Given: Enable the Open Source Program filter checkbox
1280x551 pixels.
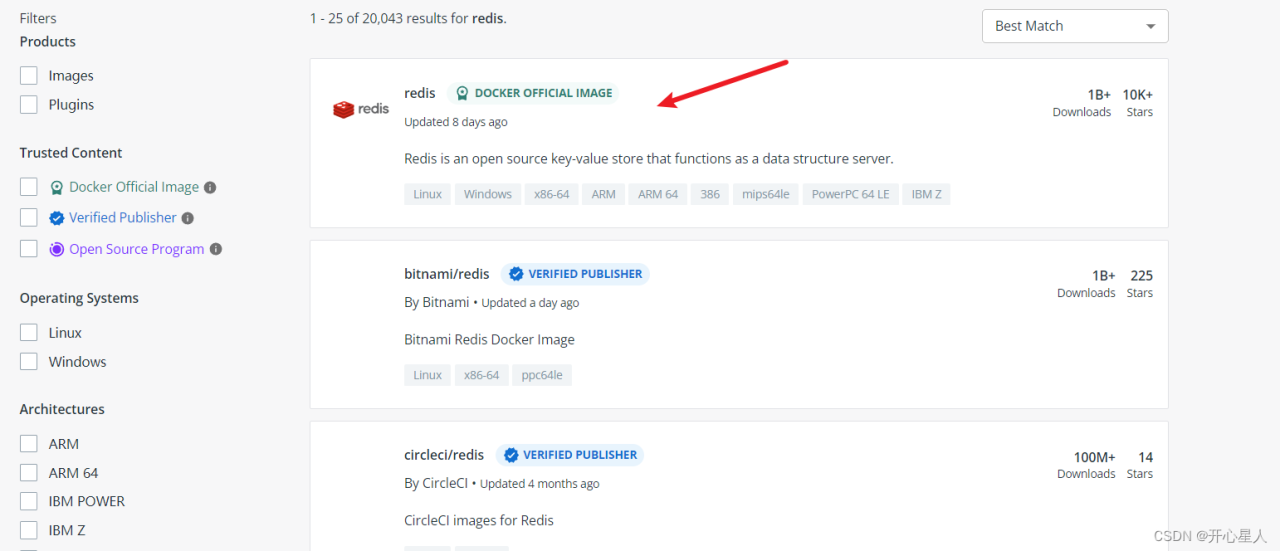Looking at the screenshot, I should tap(29, 249).
